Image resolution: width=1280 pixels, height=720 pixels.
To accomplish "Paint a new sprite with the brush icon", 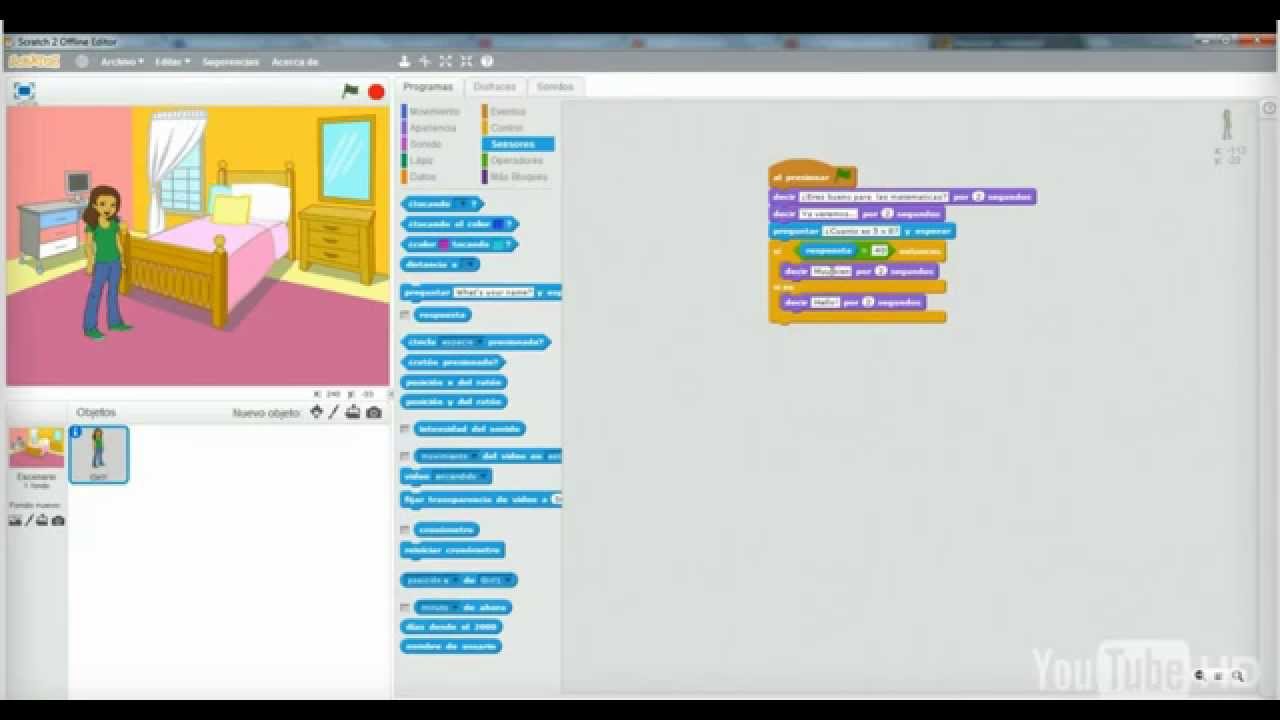I will 334,412.
